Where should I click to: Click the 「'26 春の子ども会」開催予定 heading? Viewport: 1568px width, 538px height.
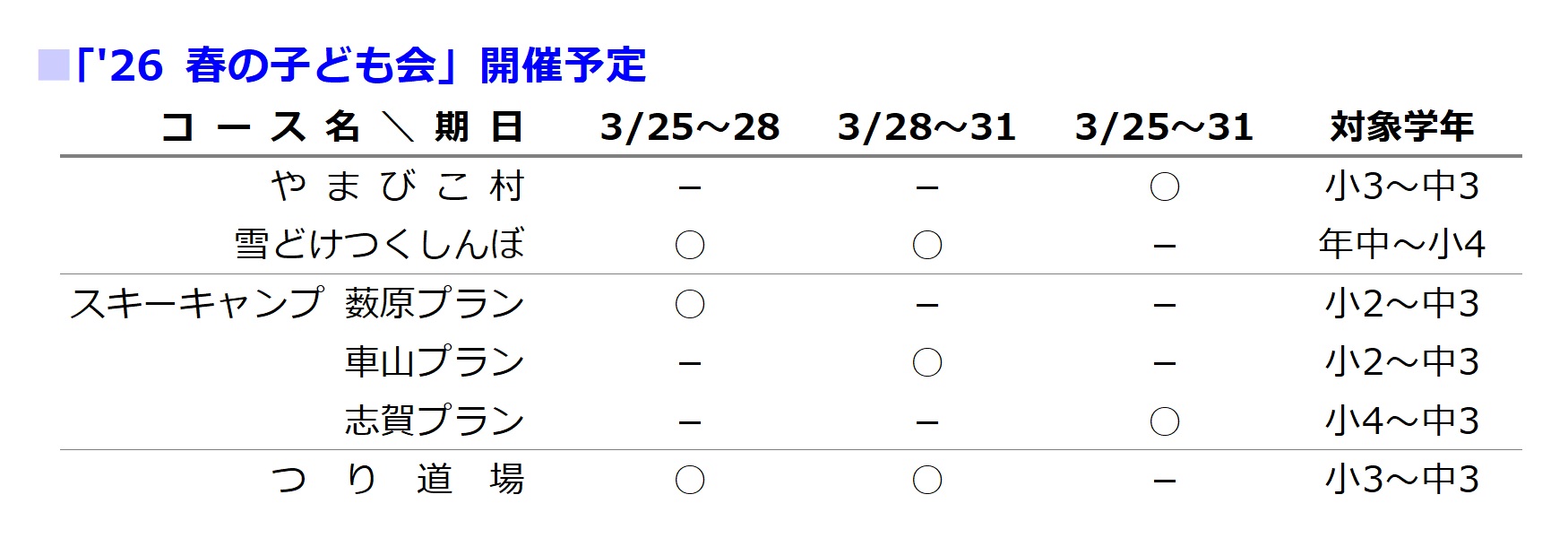pyautogui.click(x=360, y=65)
